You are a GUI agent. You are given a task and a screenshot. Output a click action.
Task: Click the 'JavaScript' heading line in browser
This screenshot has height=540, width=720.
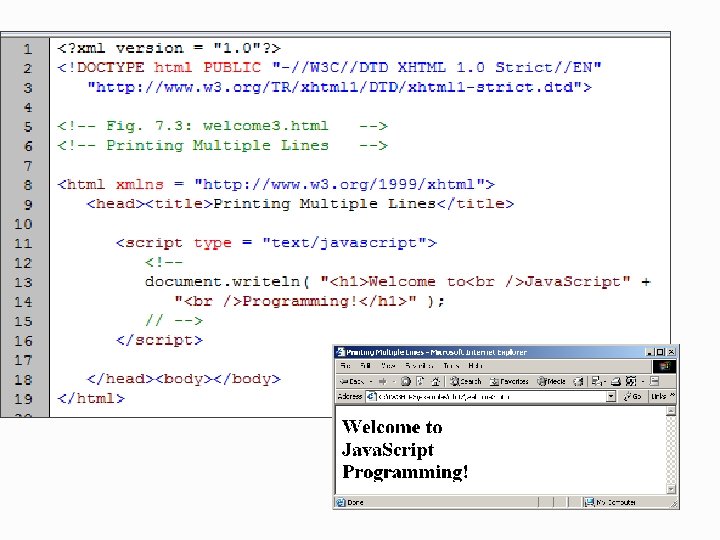pos(388,450)
